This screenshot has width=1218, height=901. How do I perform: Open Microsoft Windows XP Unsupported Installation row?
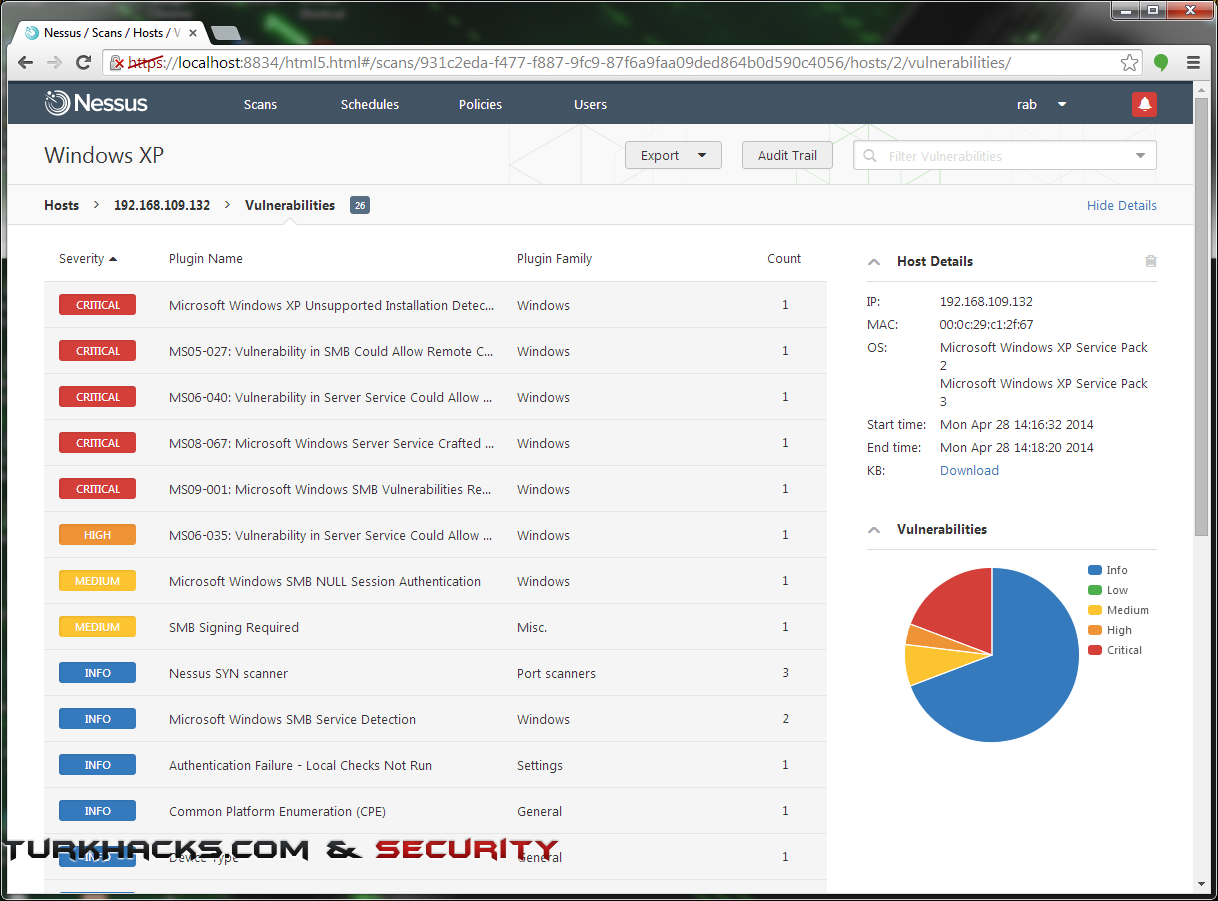435,305
